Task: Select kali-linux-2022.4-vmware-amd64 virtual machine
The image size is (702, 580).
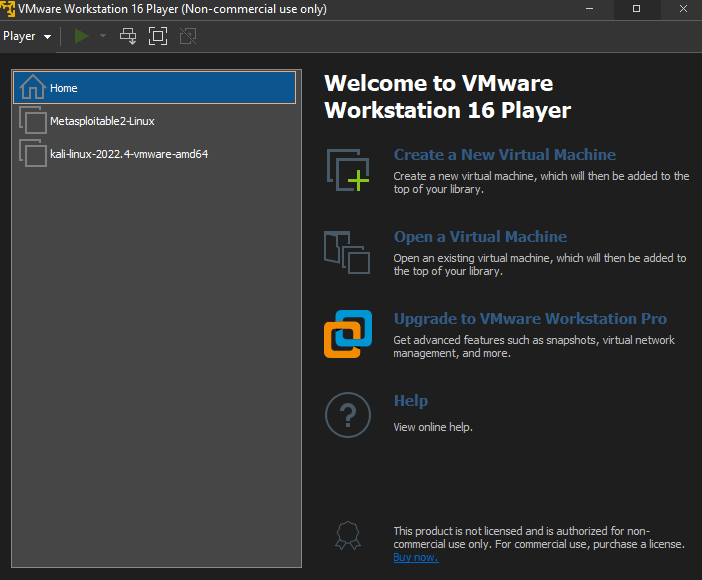Action: [128, 154]
